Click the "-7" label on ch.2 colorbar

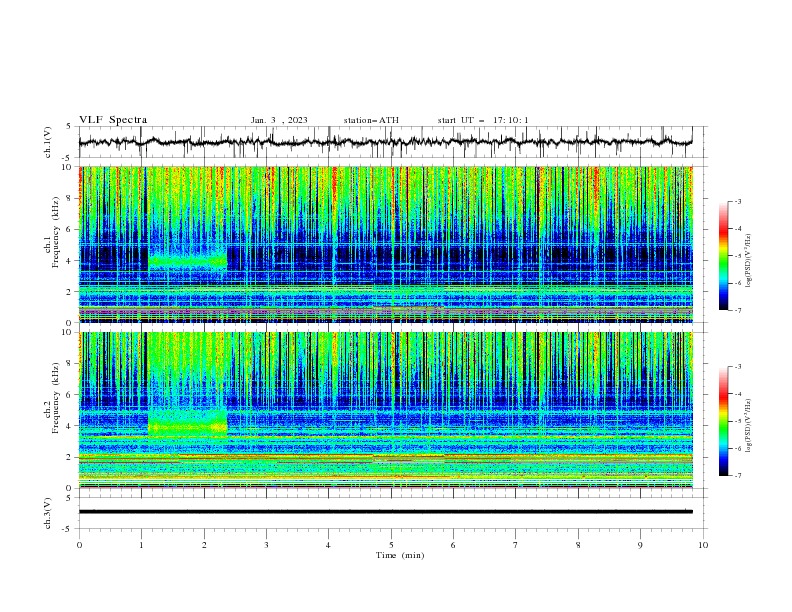(737, 476)
